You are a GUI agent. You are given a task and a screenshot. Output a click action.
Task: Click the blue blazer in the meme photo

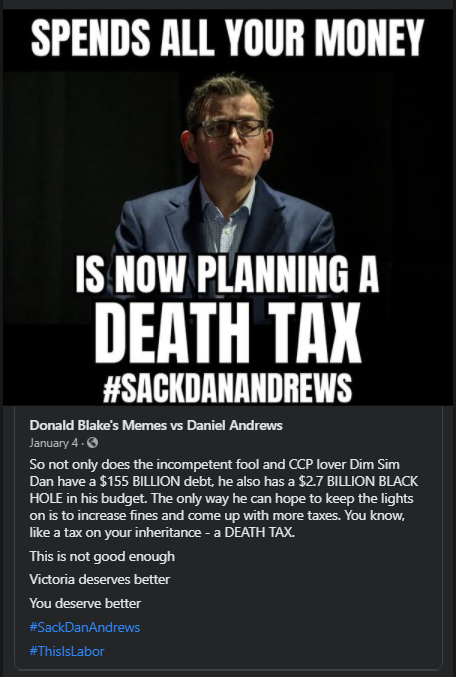pyautogui.click(x=225, y=225)
